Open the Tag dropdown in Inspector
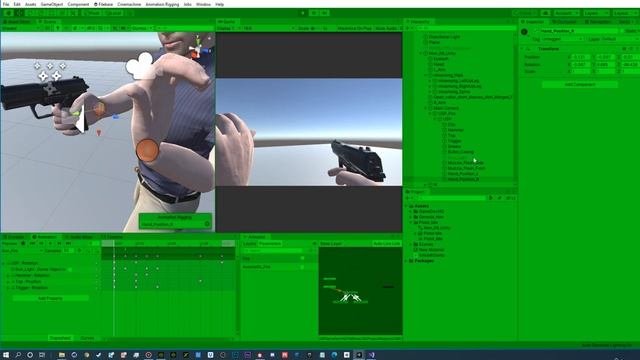This screenshot has width=640, height=360. 563,39
